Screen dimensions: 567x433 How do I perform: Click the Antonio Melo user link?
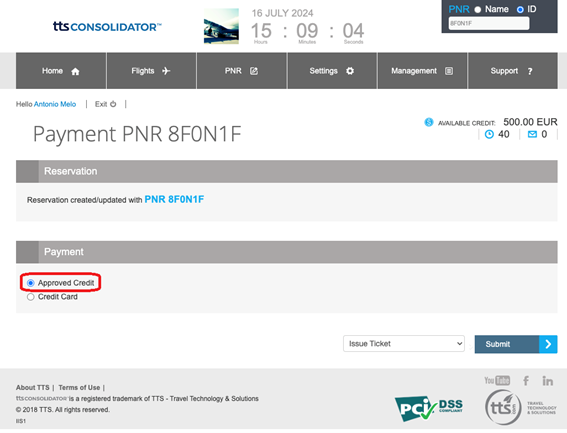[x=55, y=104]
